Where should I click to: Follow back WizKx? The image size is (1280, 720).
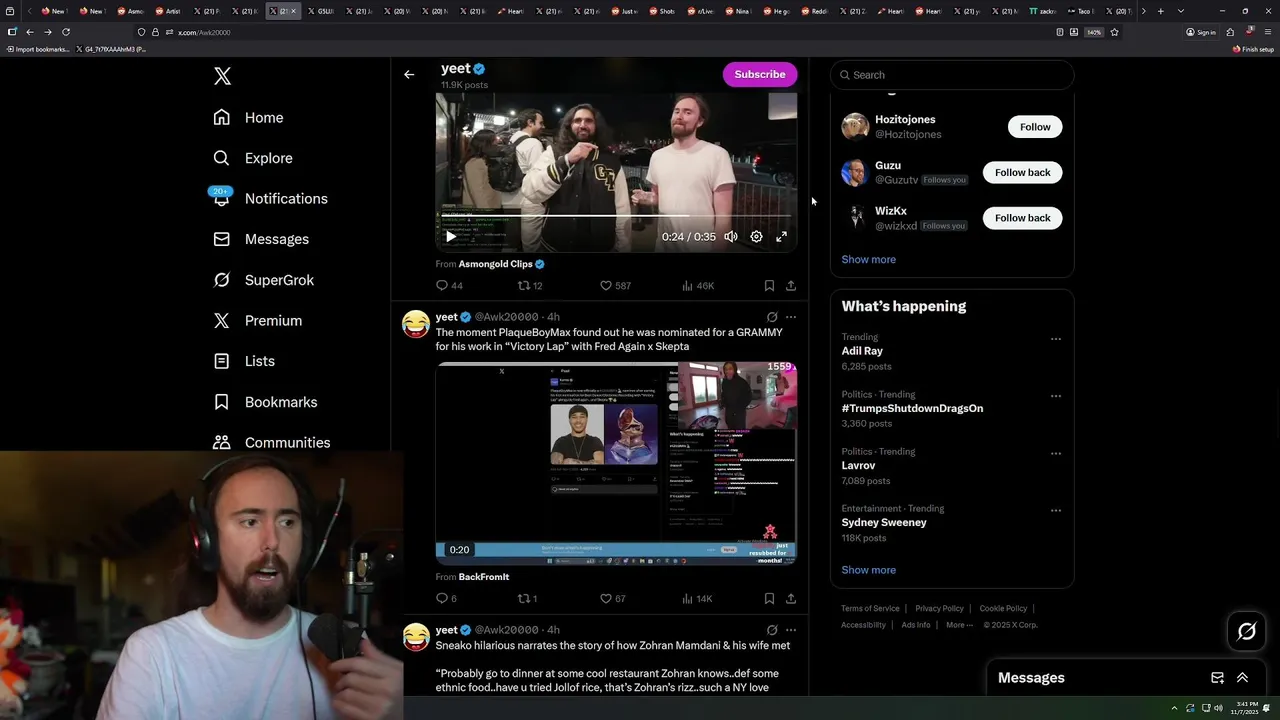click(x=1022, y=218)
